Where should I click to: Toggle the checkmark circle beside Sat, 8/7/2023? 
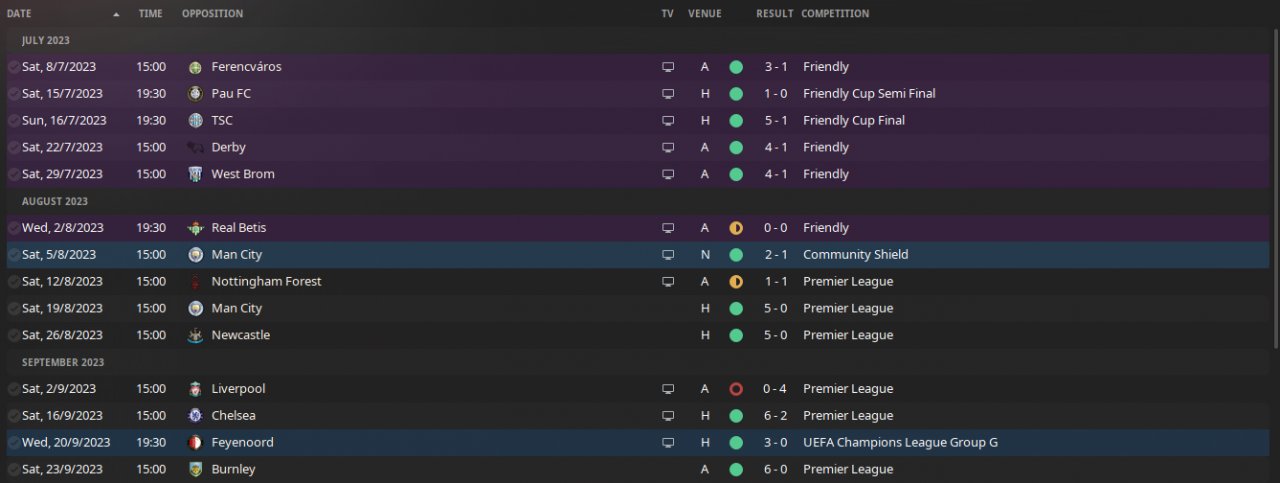point(14,67)
